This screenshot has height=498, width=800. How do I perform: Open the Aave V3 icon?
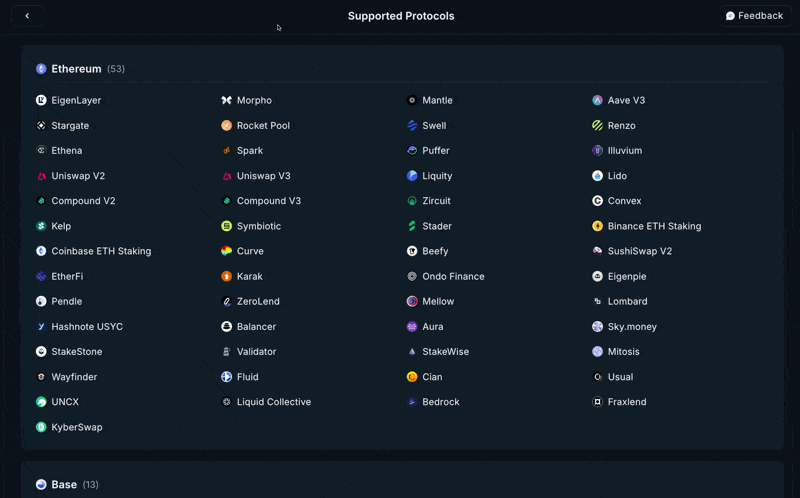click(597, 100)
